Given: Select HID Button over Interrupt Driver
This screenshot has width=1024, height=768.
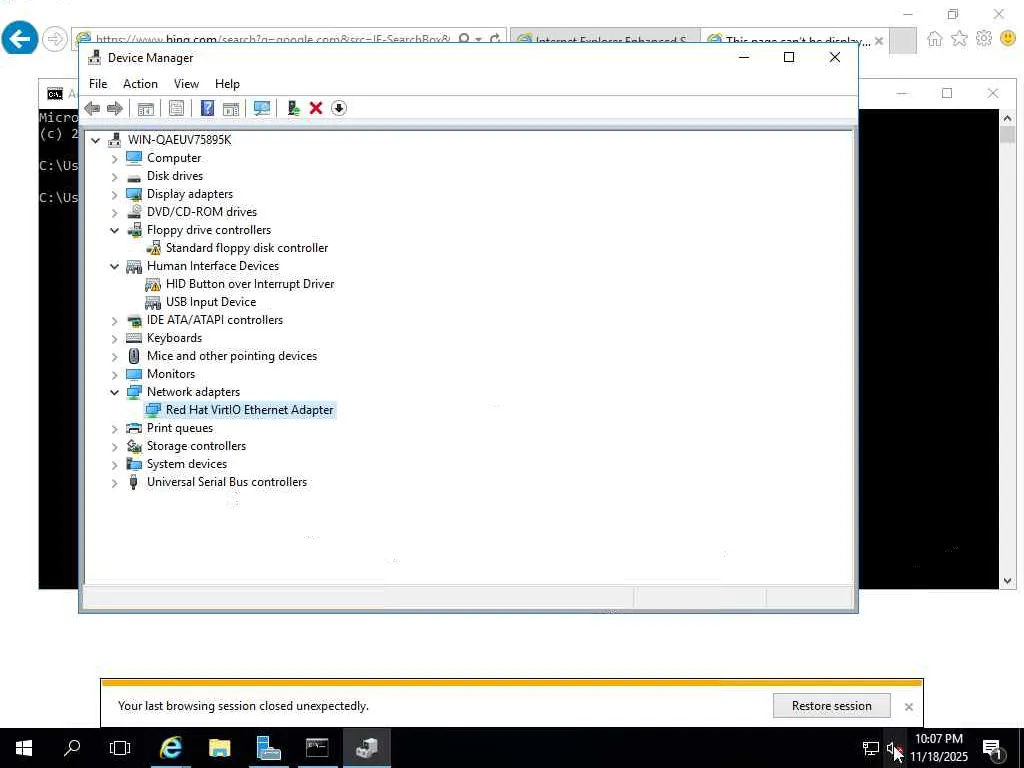Looking at the screenshot, I should (250, 284).
